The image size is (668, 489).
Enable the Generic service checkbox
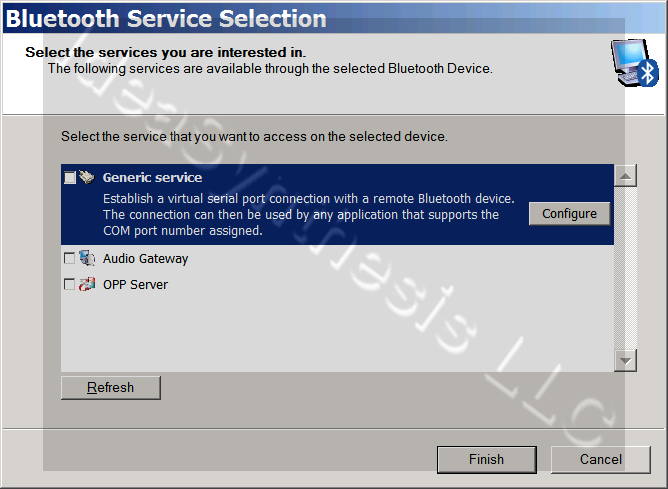69,178
